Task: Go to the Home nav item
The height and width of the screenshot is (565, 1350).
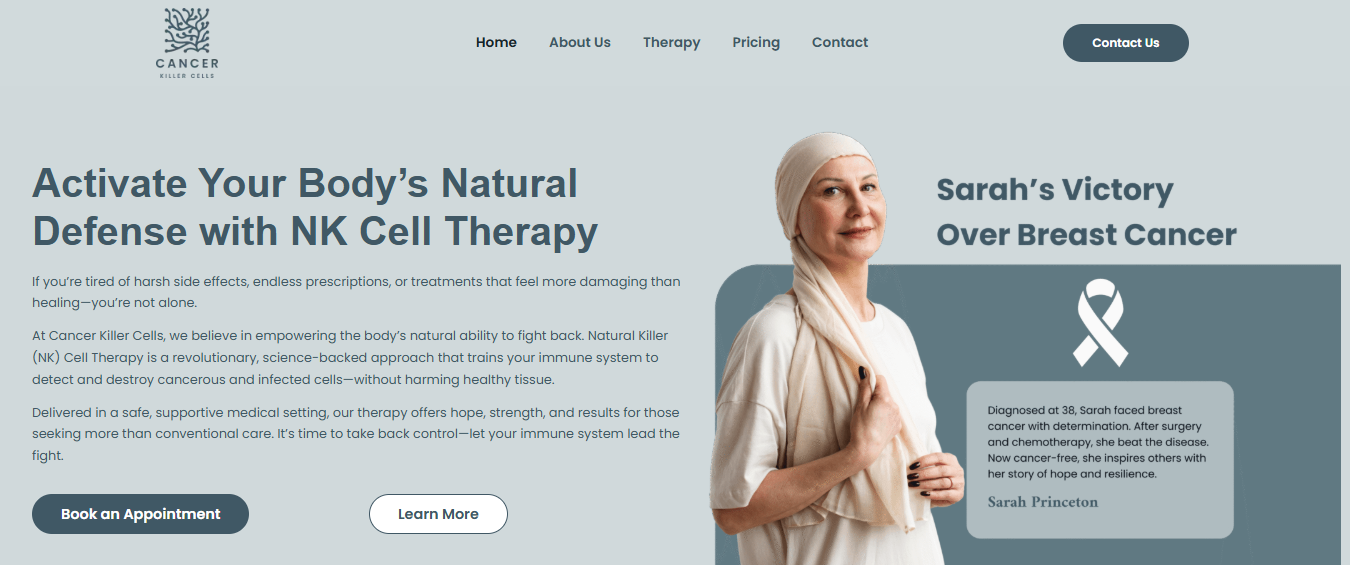Action: [496, 42]
